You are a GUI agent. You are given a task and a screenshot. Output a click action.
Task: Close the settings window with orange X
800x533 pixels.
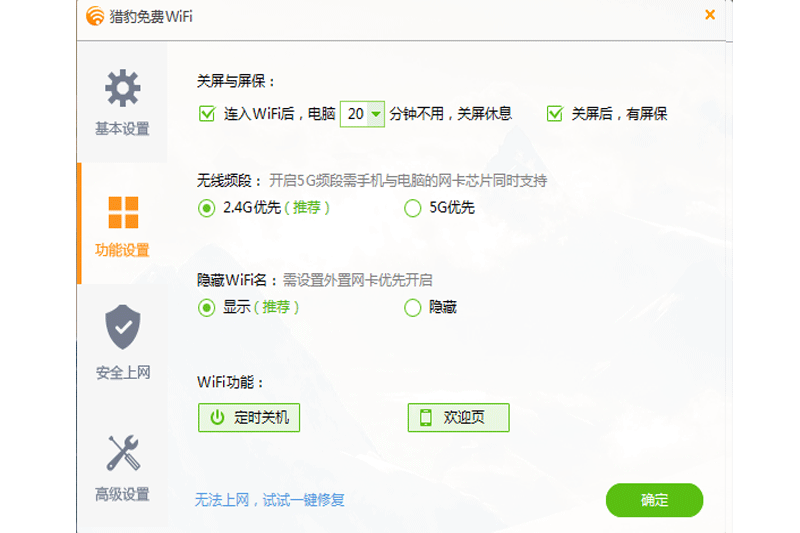tap(710, 15)
